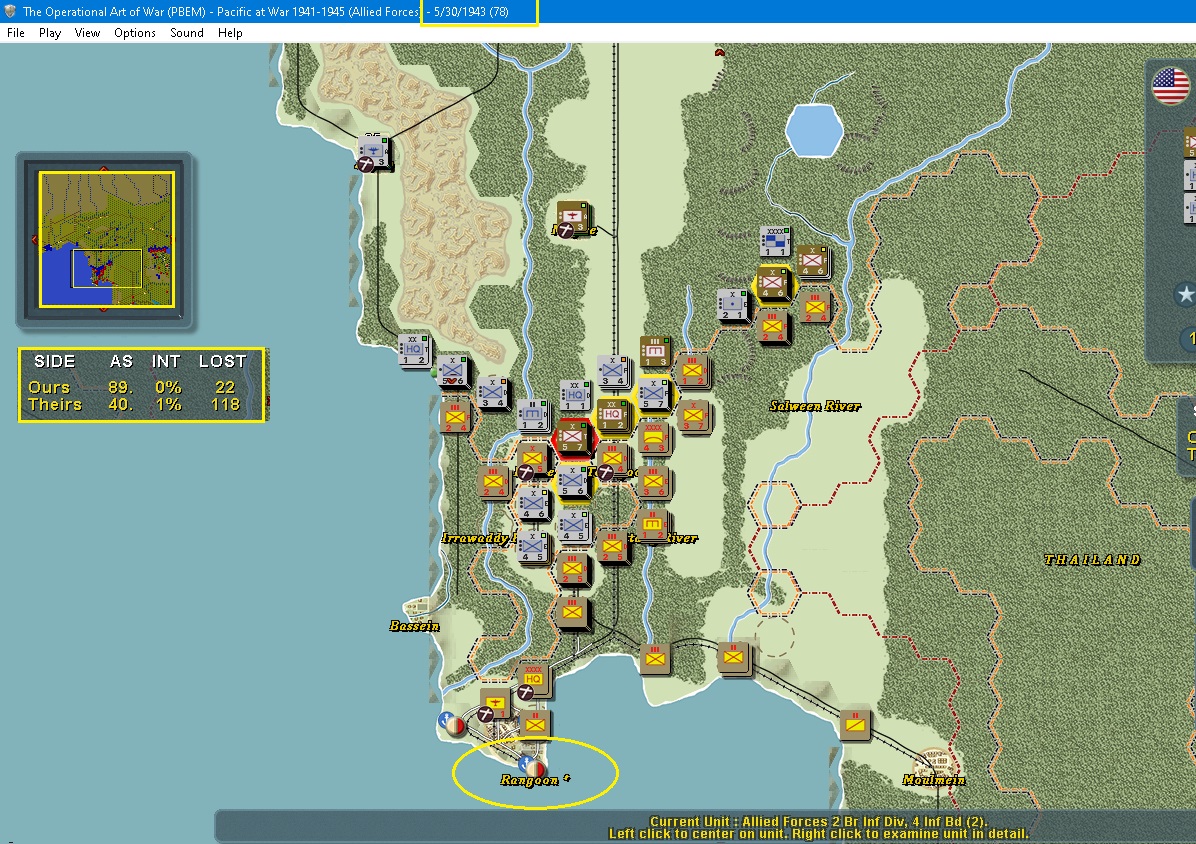The image size is (1196, 844).
Task: Click the blue lake hex in the north
Action: [x=815, y=130]
